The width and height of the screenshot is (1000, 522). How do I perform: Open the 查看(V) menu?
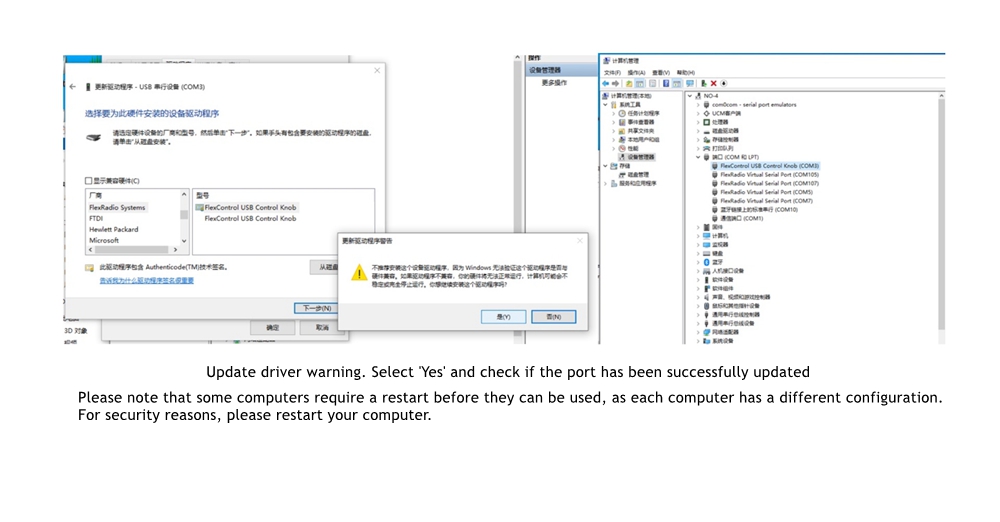[x=660, y=73]
